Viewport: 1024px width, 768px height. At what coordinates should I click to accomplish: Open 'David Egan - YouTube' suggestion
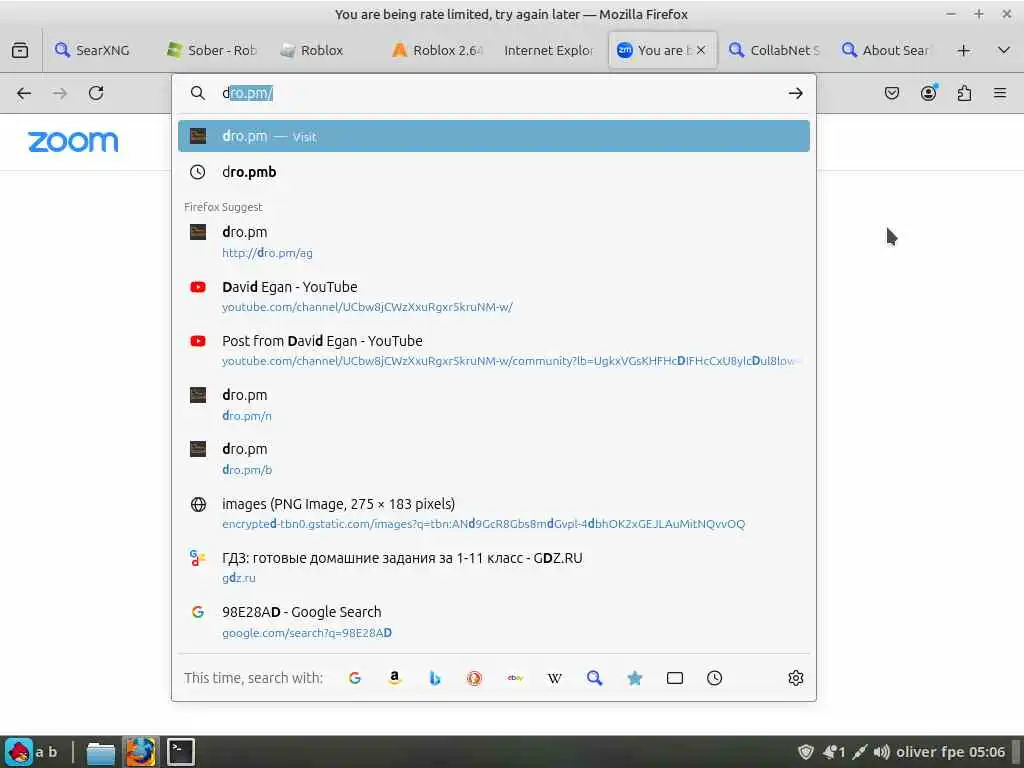click(494, 296)
